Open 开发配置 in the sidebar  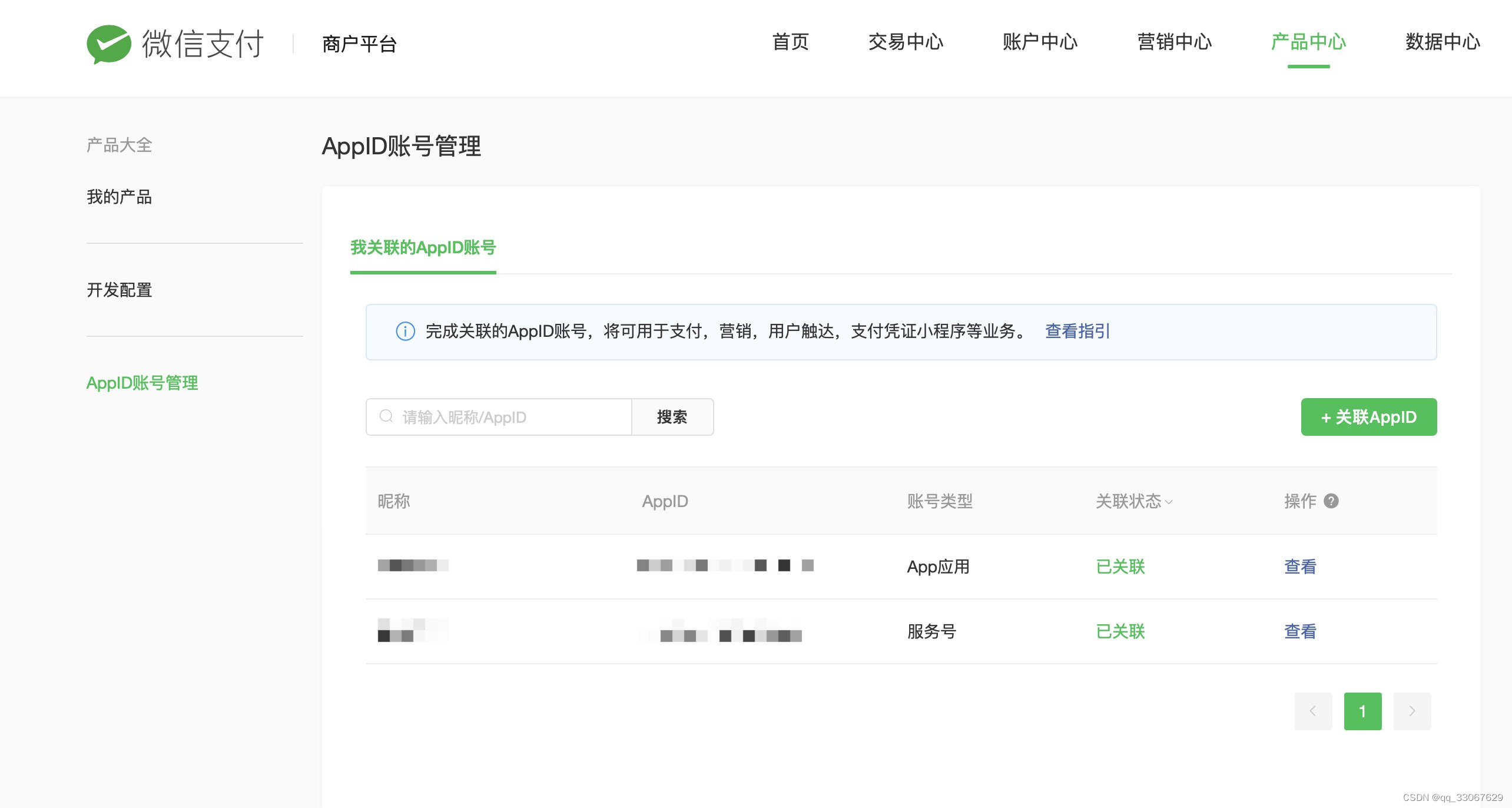point(119,290)
